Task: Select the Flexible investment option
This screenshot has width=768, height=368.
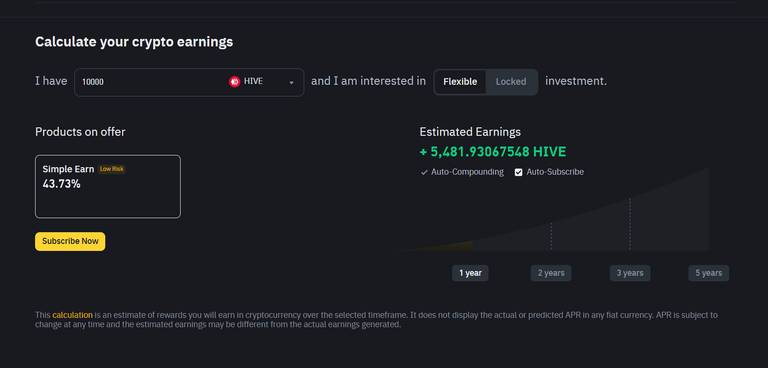Action: tap(460, 82)
